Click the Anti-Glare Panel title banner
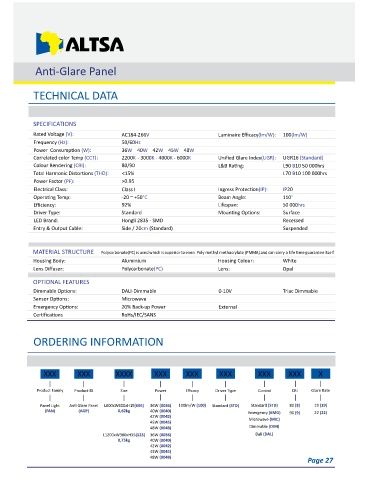This screenshot has width=370, height=480. [x=184, y=72]
